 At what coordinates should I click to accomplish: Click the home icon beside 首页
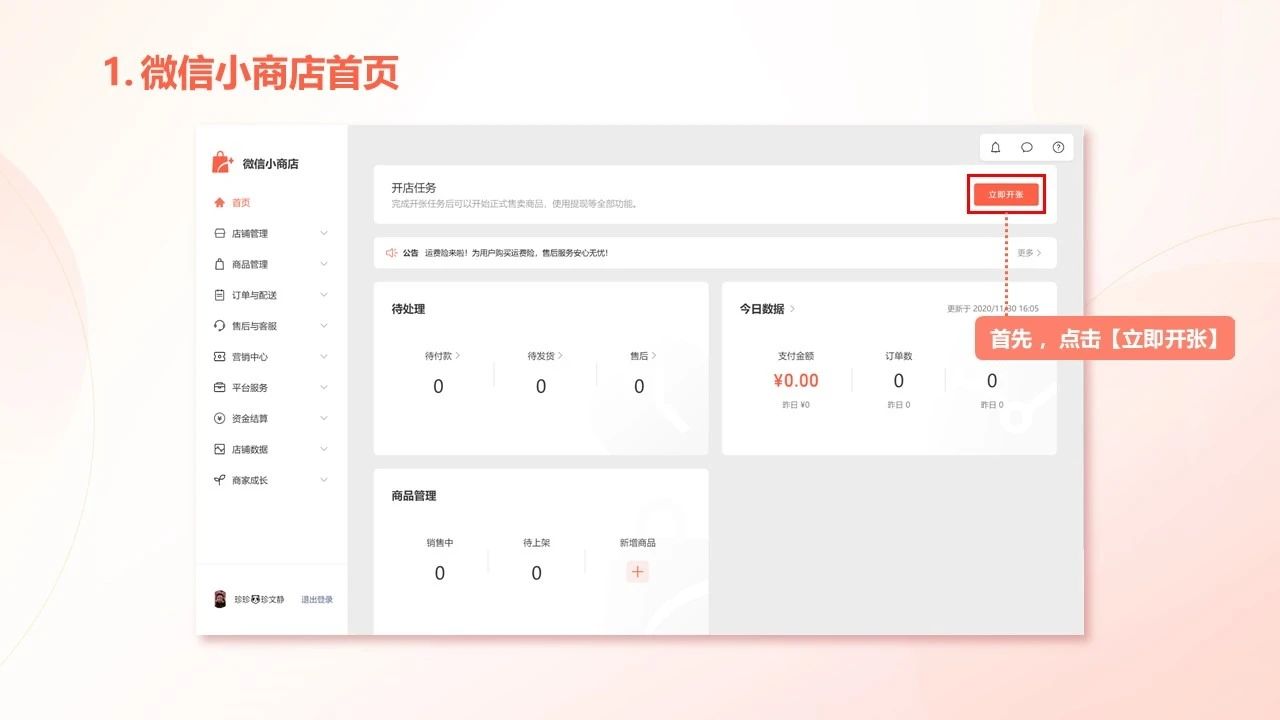[x=220, y=202]
